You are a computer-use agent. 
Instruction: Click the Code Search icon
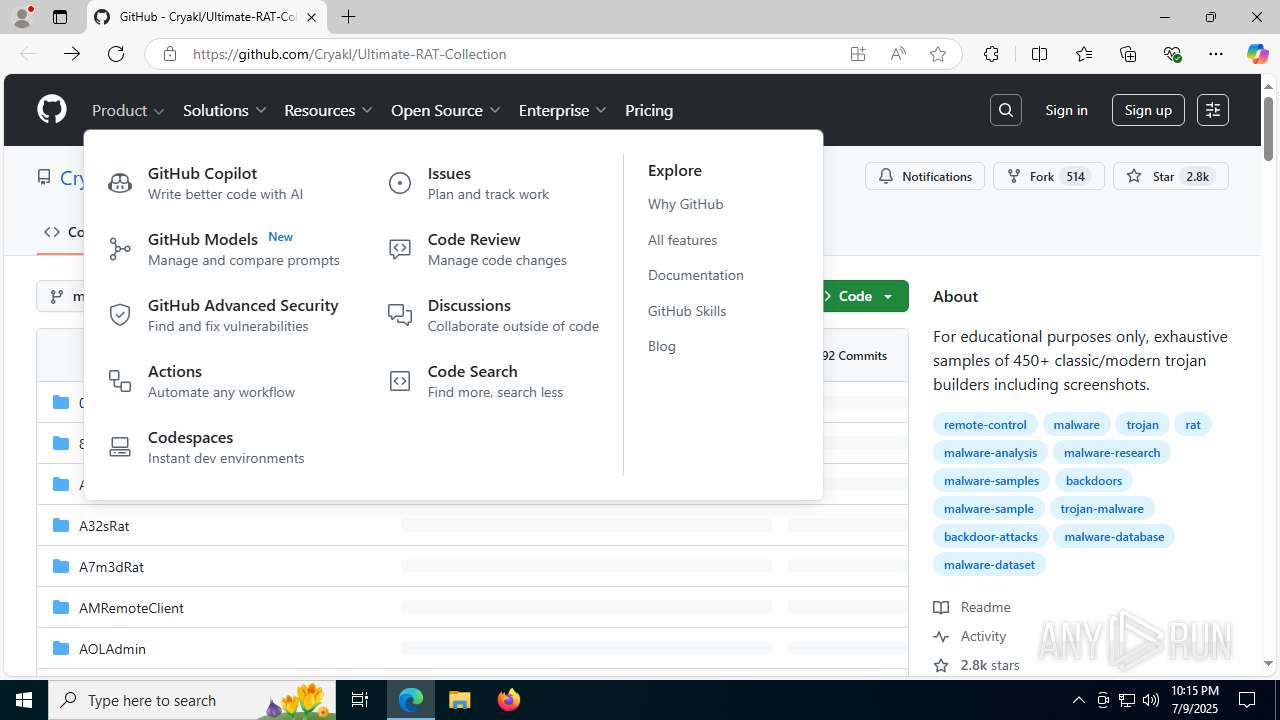(x=400, y=381)
